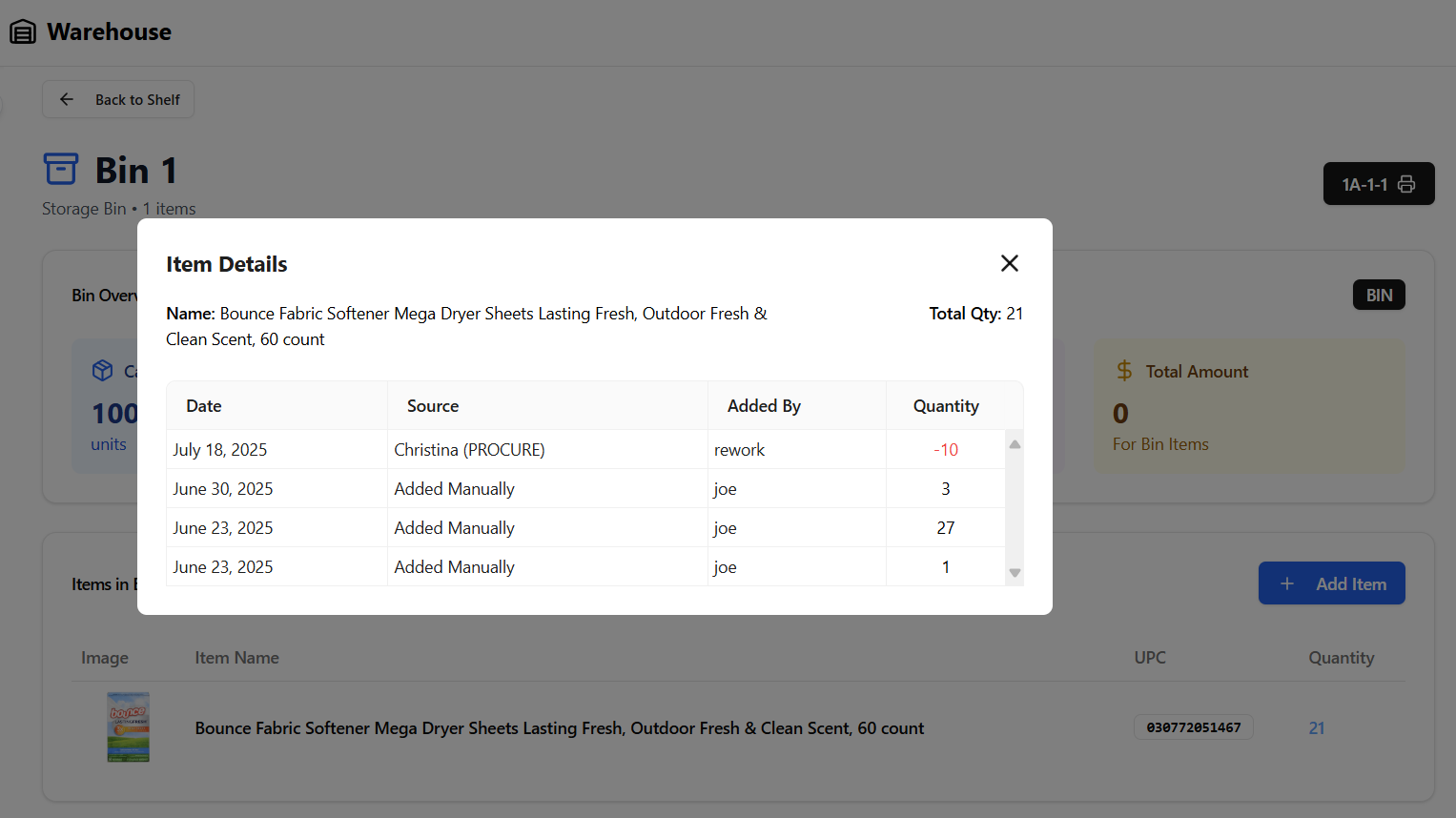The image size is (1456, 818).
Task: Select the June 30, 2025 entry row
Action: coord(585,489)
